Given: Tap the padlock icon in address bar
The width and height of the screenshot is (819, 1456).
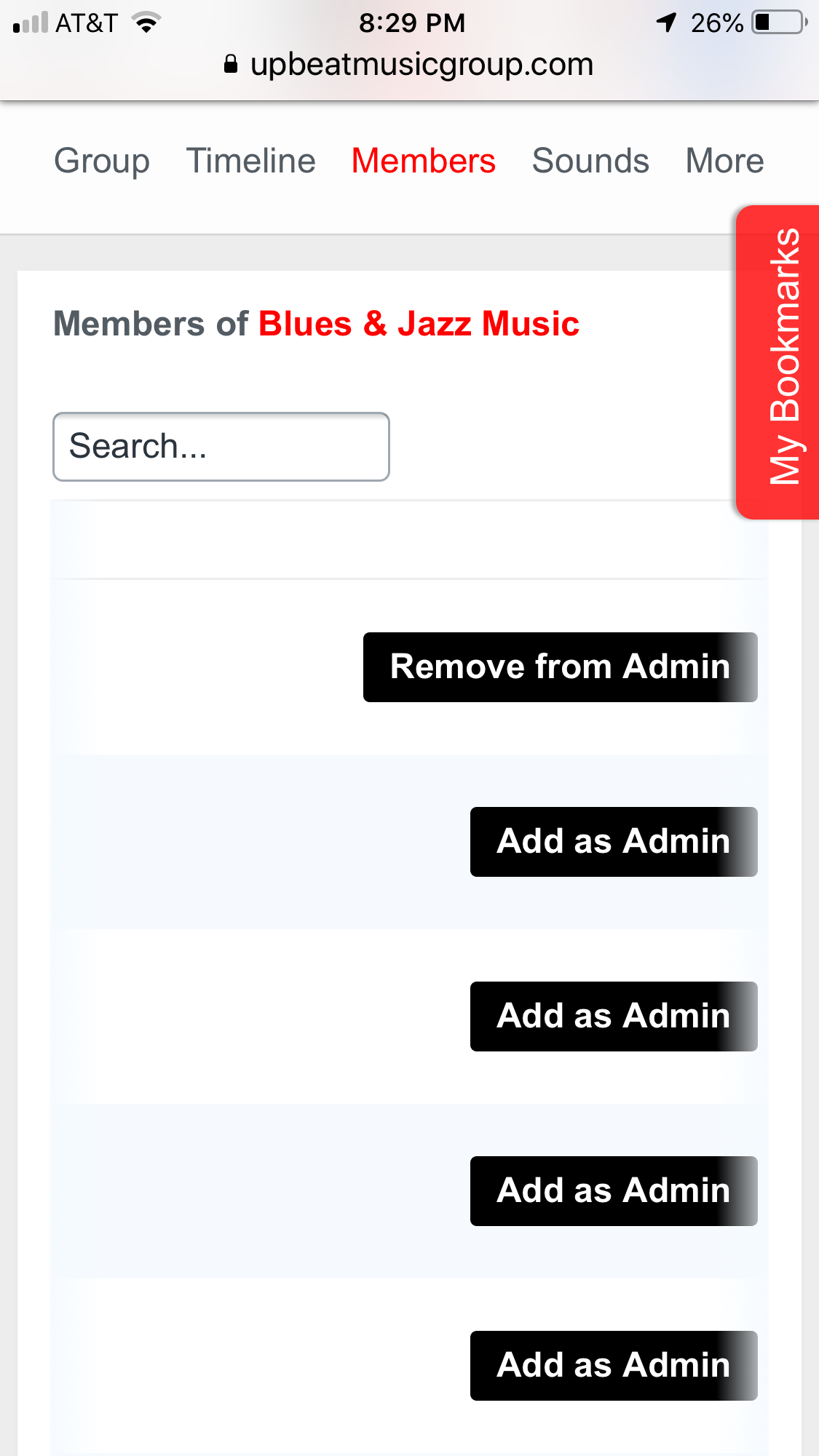Looking at the screenshot, I should [x=231, y=64].
